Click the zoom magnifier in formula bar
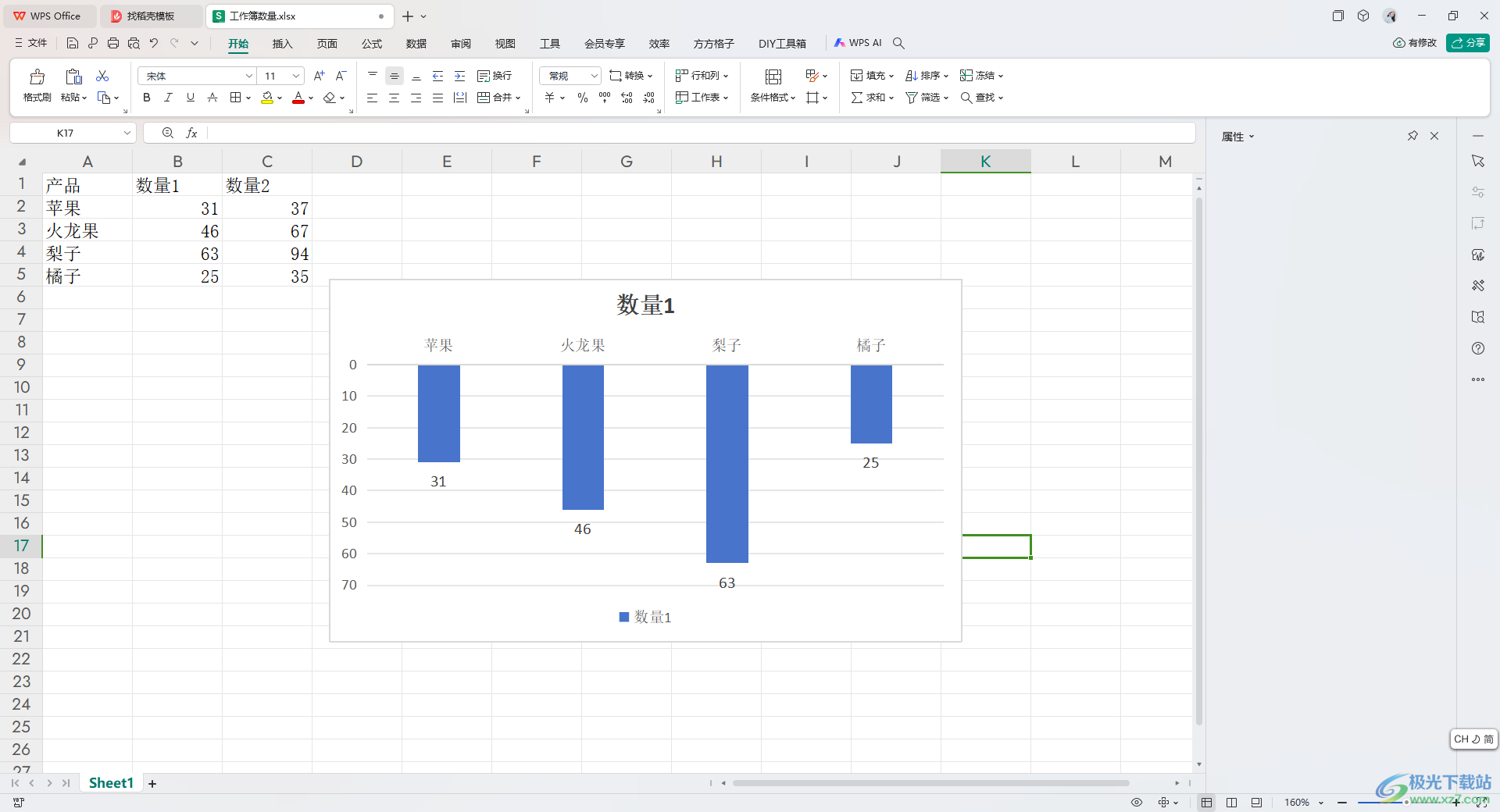1500x812 pixels. [167, 134]
